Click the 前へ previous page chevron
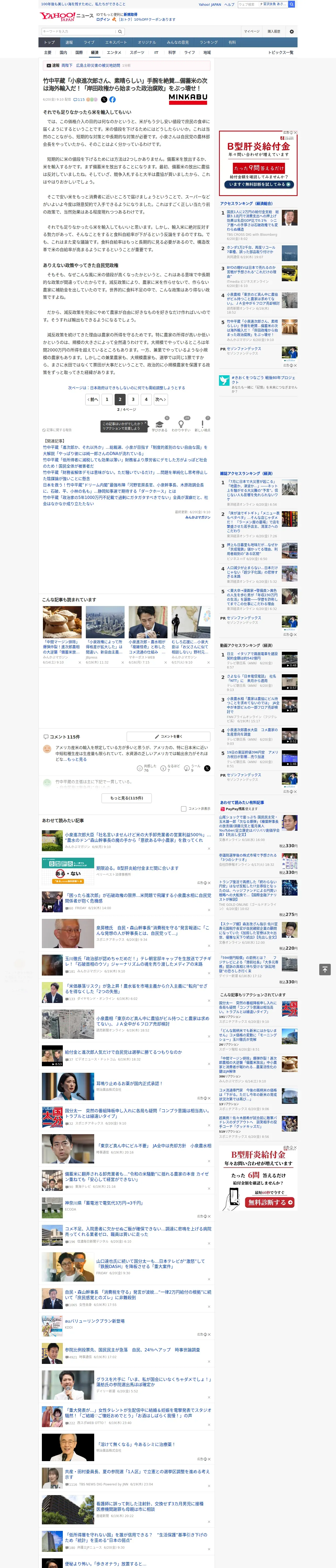Screen dimensions: 336x1568 pyautogui.click(x=93, y=399)
